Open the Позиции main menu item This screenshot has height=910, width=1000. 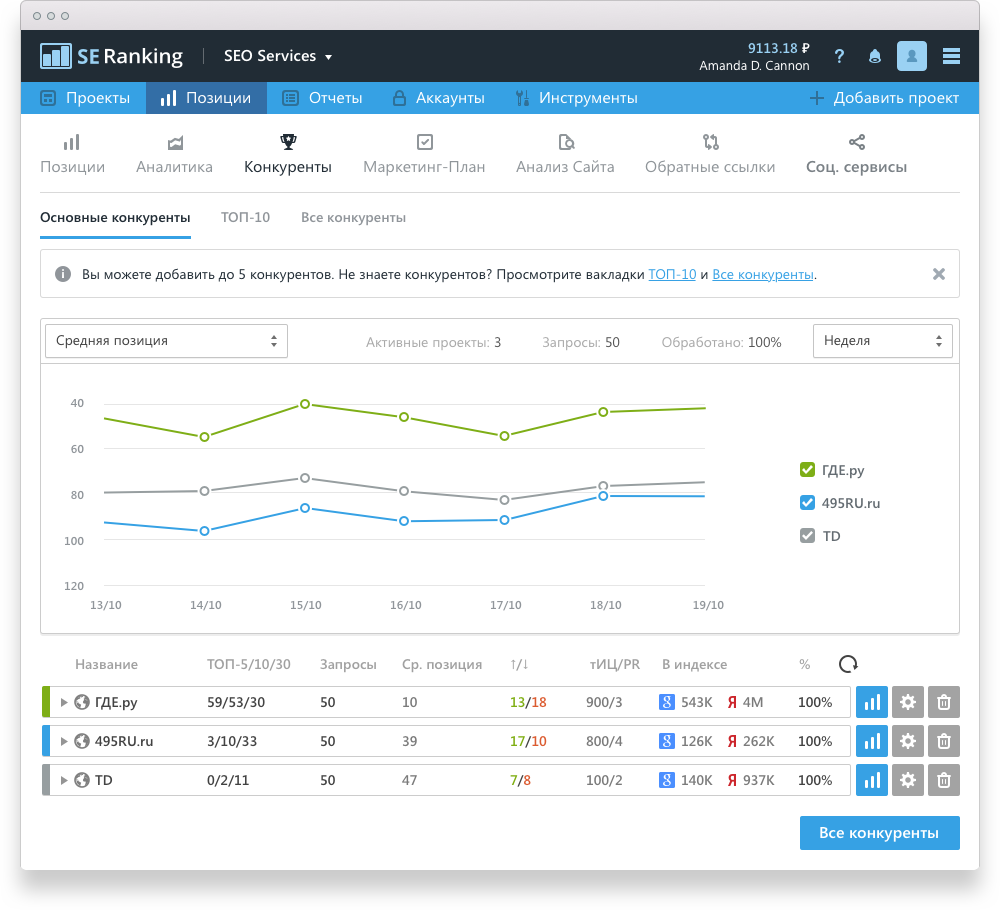click(206, 98)
